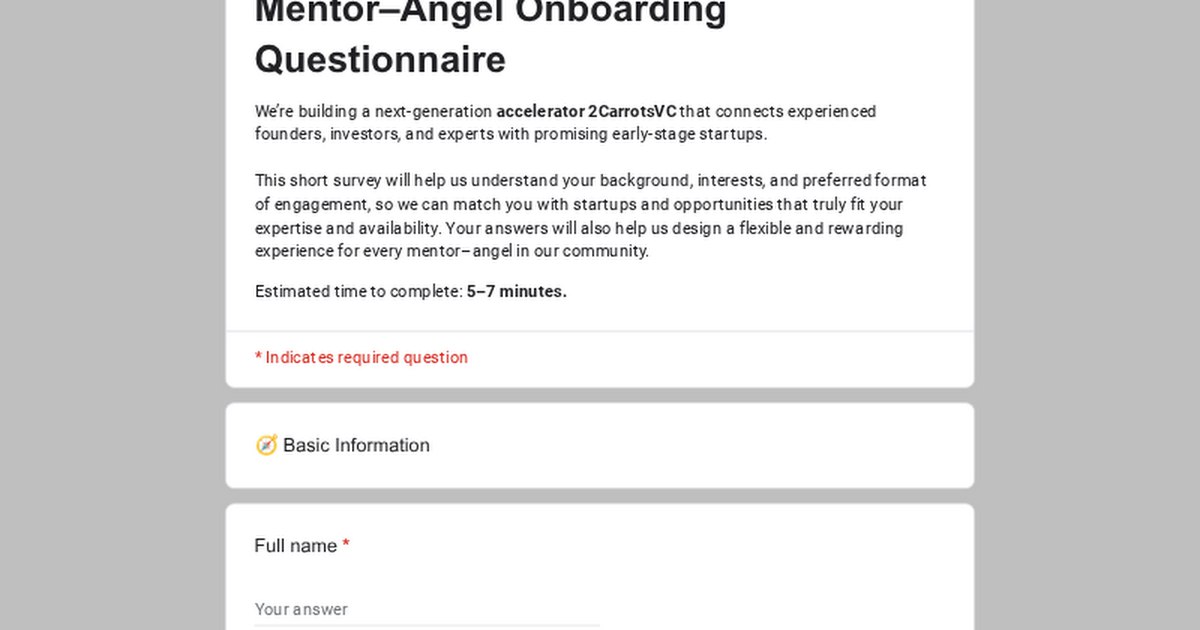
Task: Click the word Questionnaire in the form title
Action: coord(380,60)
